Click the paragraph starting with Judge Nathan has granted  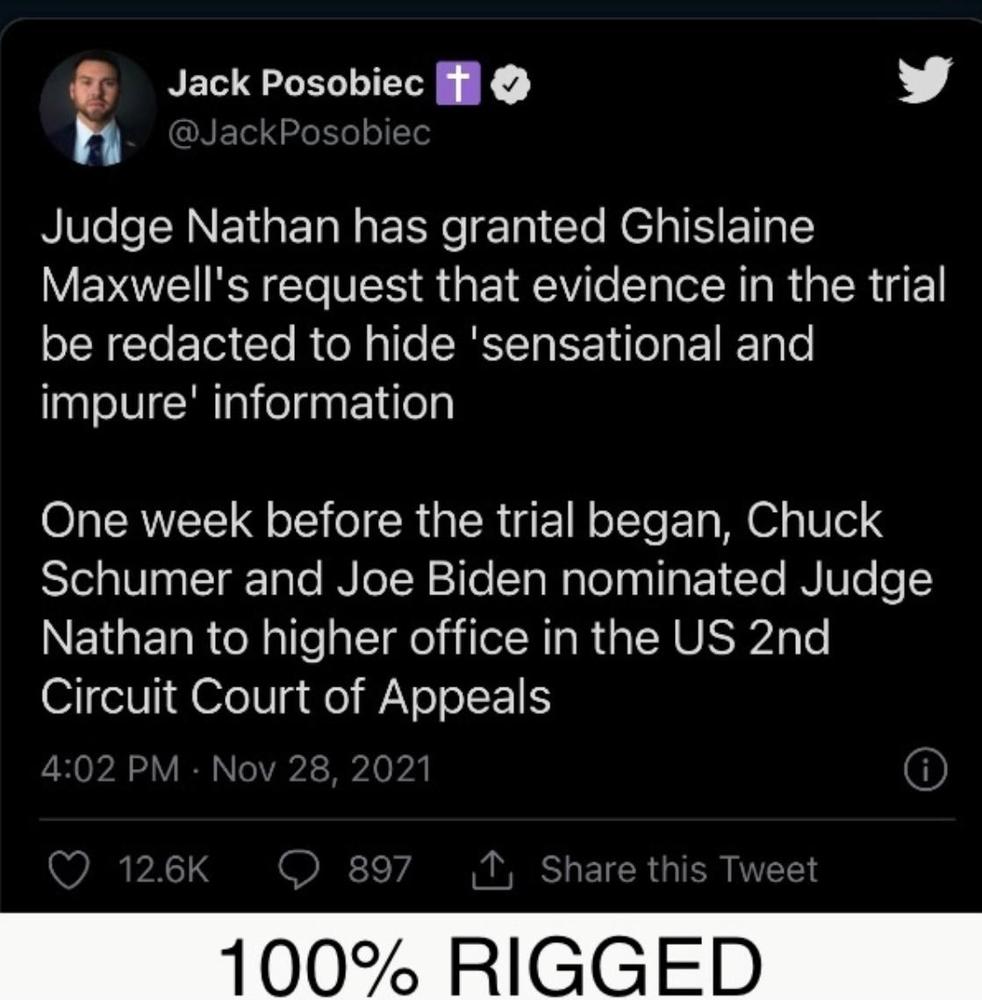pyautogui.click(x=490, y=315)
